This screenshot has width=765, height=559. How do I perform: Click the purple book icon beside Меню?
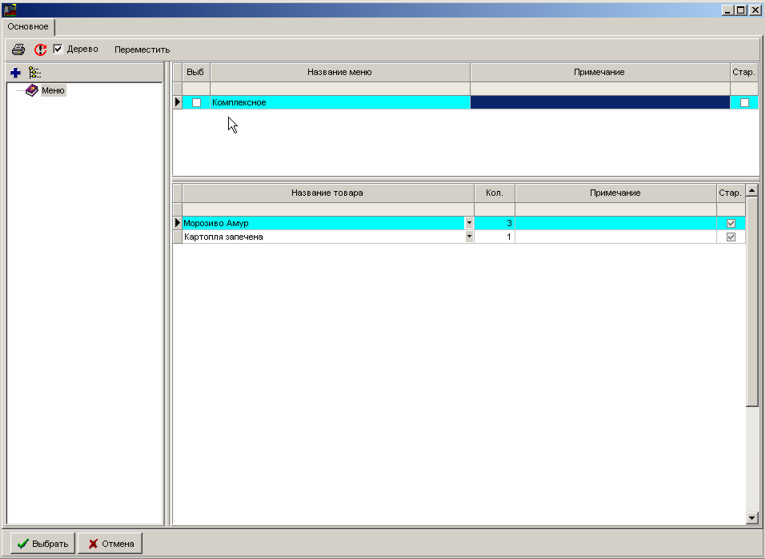[31, 91]
